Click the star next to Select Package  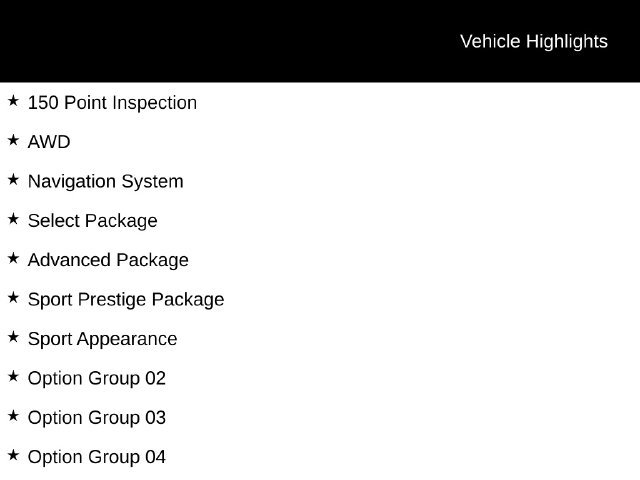tap(13, 219)
